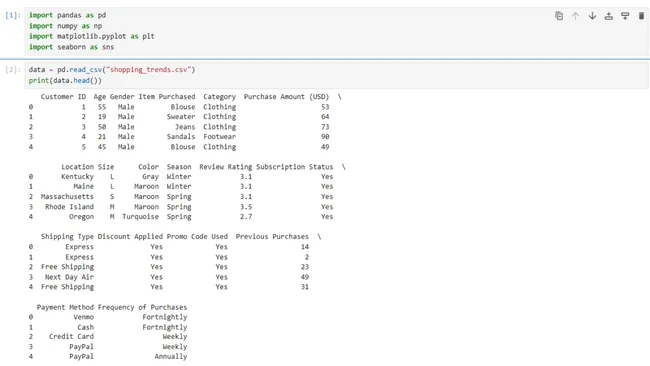Click the "Location" column header
The height and width of the screenshot is (366, 650).
coord(78,167)
